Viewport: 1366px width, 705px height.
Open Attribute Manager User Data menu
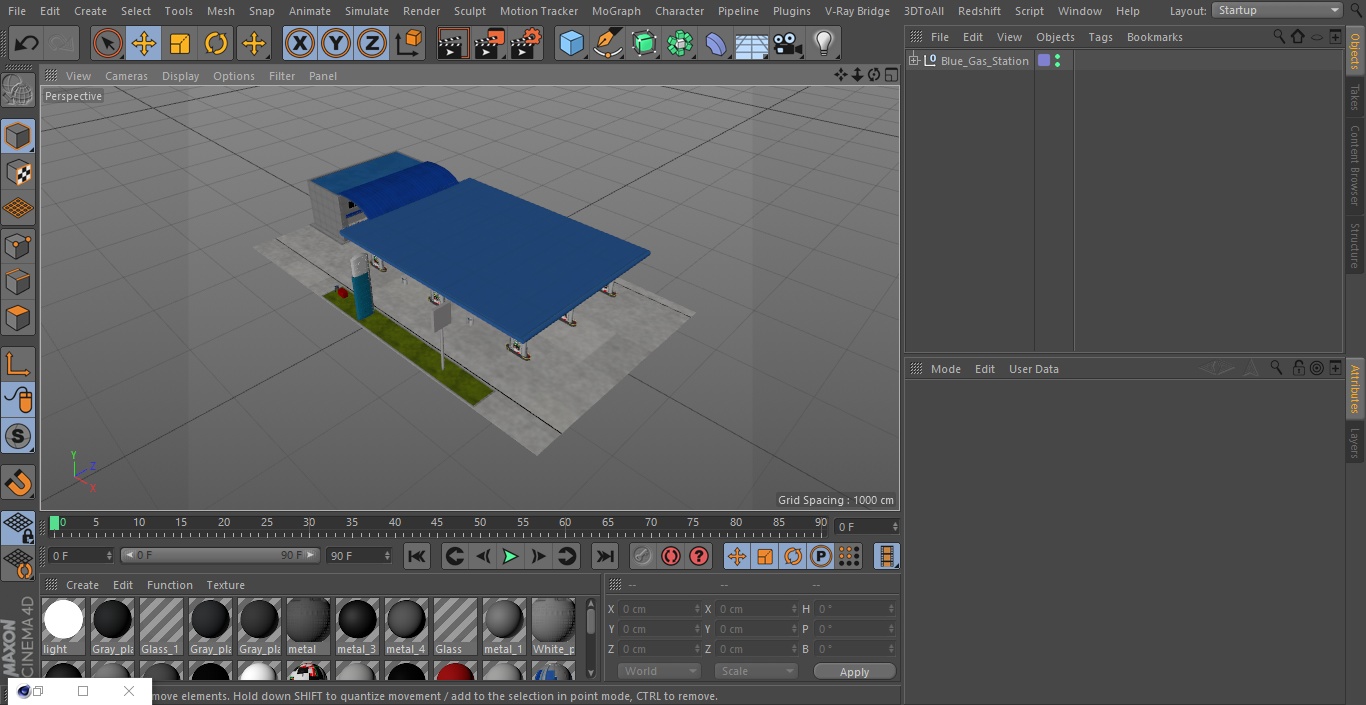pyautogui.click(x=1033, y=369)
